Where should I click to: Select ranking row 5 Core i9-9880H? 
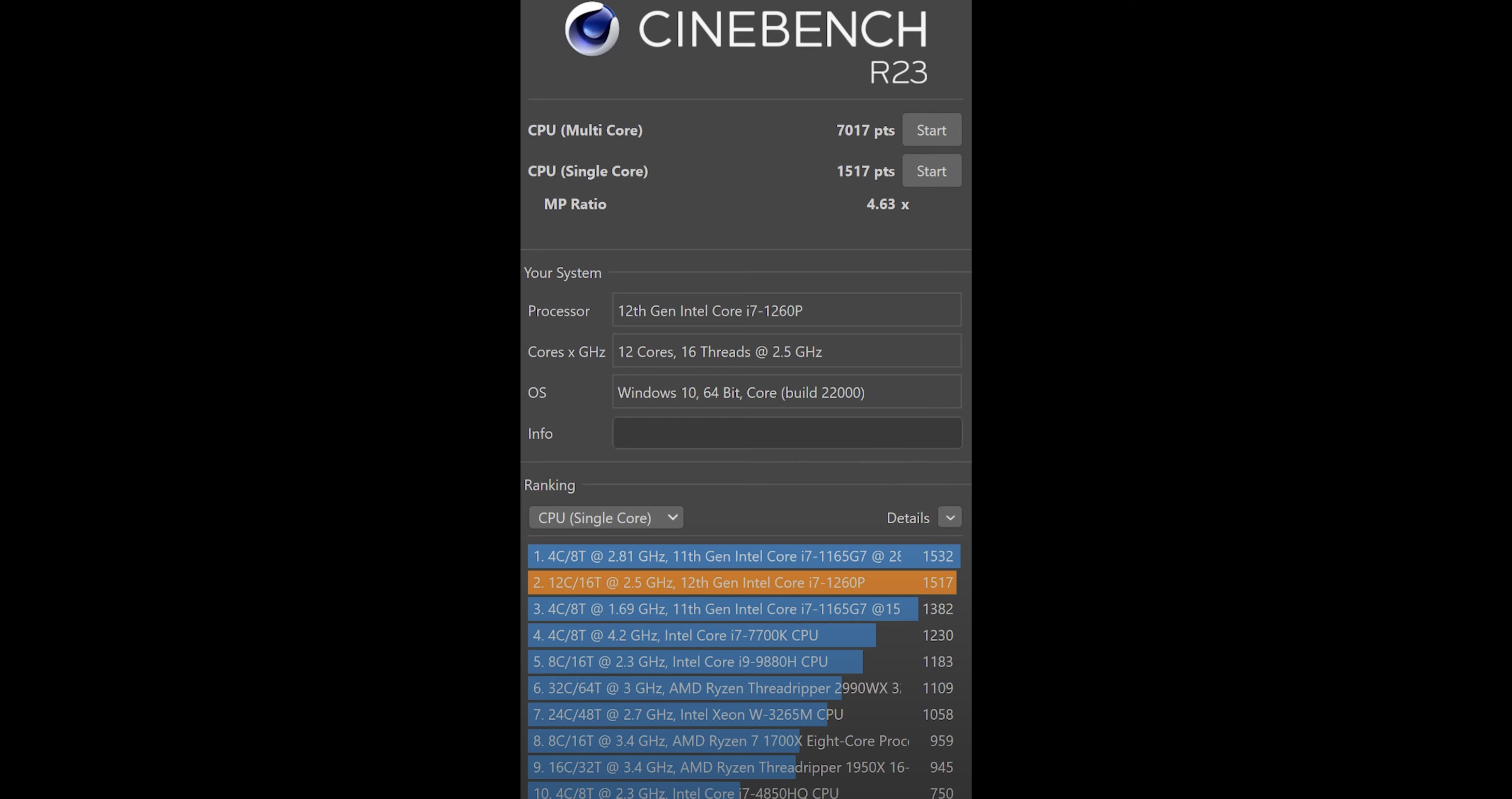coord(744,662)
